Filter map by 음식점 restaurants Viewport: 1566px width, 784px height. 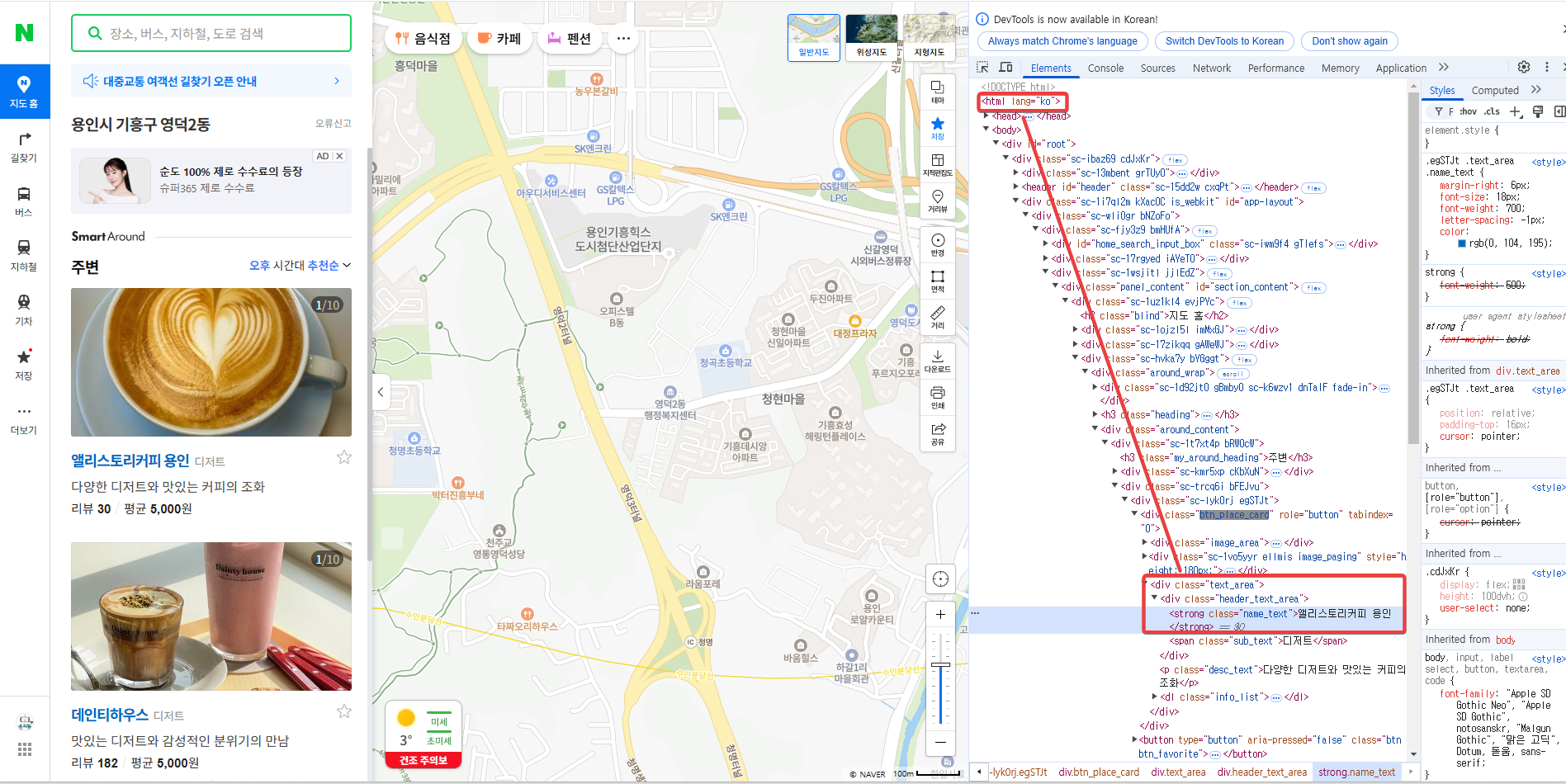tap(423, 38)
